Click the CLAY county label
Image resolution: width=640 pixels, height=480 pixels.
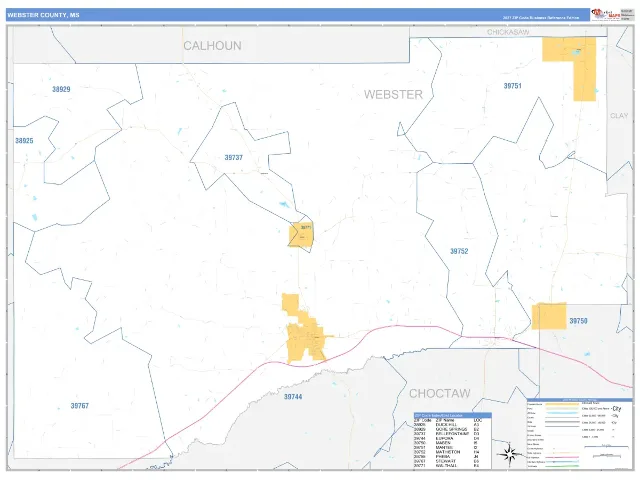coord(619,116)
